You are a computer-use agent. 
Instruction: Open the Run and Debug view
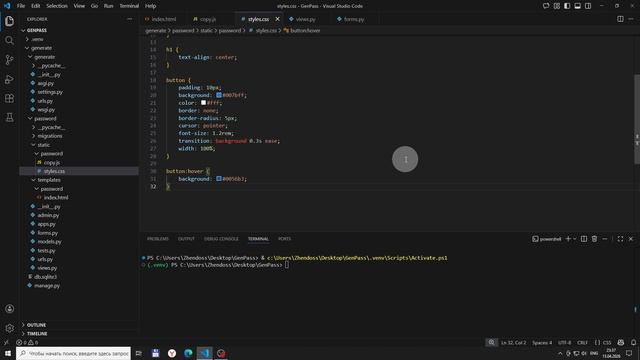(x=9, y=79)
